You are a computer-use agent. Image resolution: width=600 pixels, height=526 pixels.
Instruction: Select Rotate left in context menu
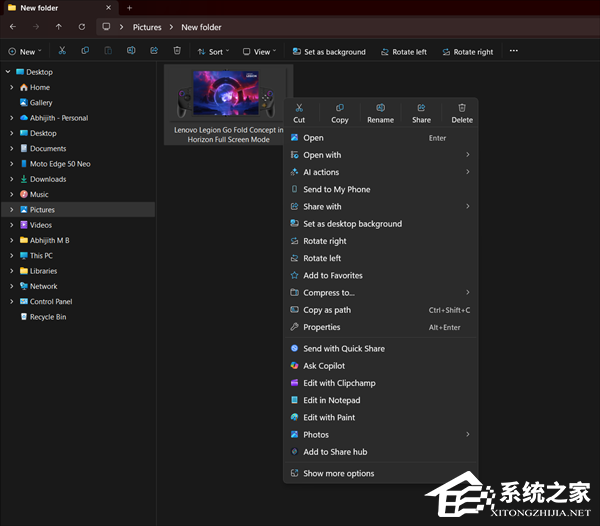click(380, 258)
